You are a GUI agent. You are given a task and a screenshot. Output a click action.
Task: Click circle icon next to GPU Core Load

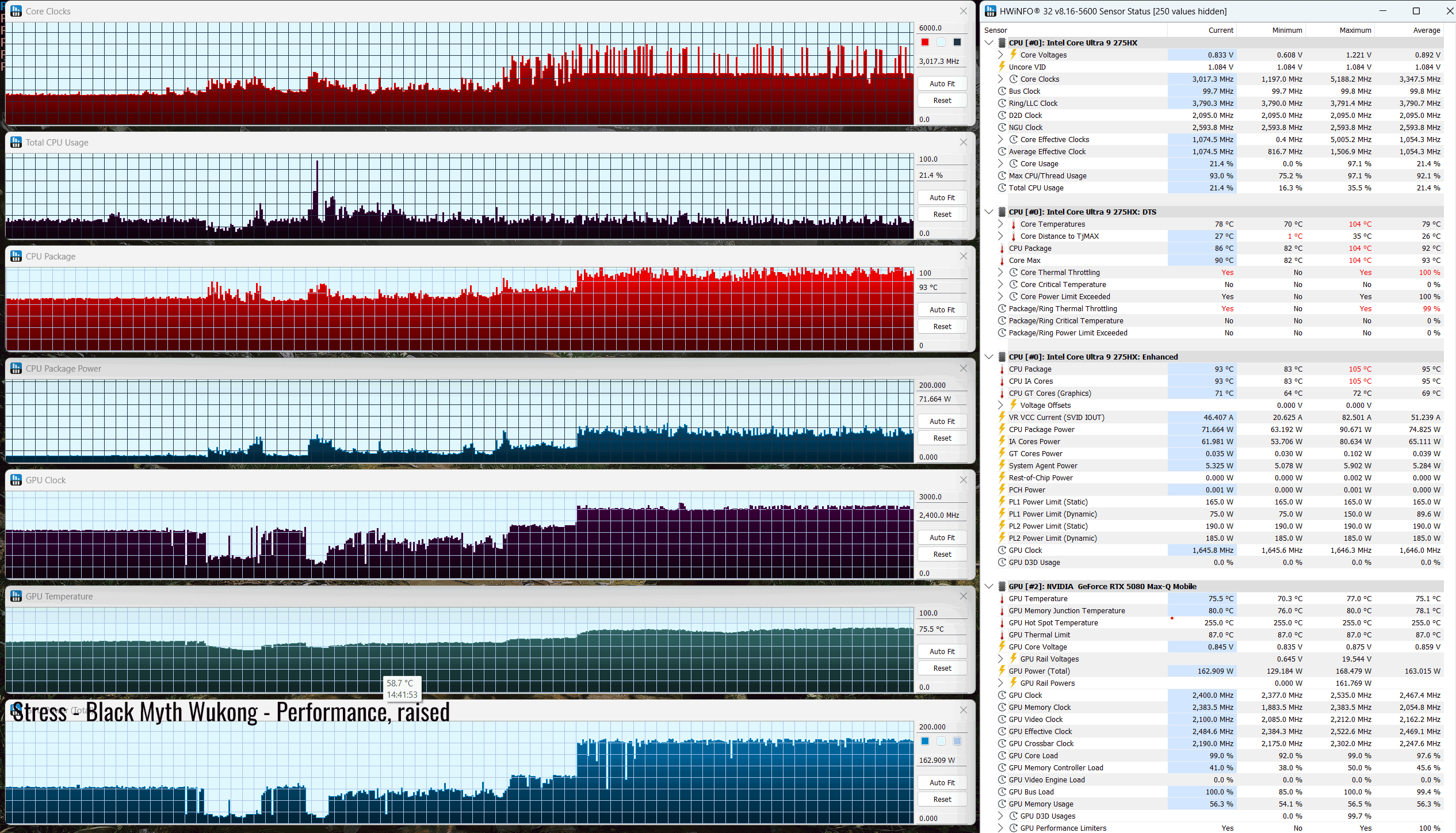1002,755
